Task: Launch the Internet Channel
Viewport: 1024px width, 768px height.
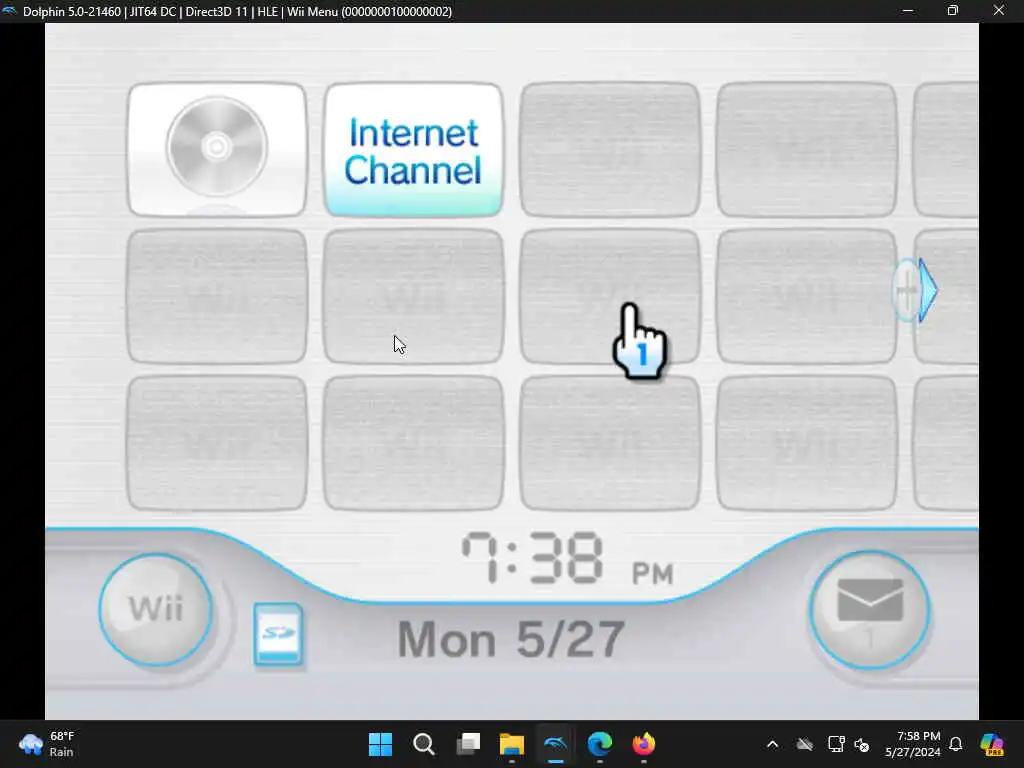Action: pyautogui.click(x=413, y=150)
